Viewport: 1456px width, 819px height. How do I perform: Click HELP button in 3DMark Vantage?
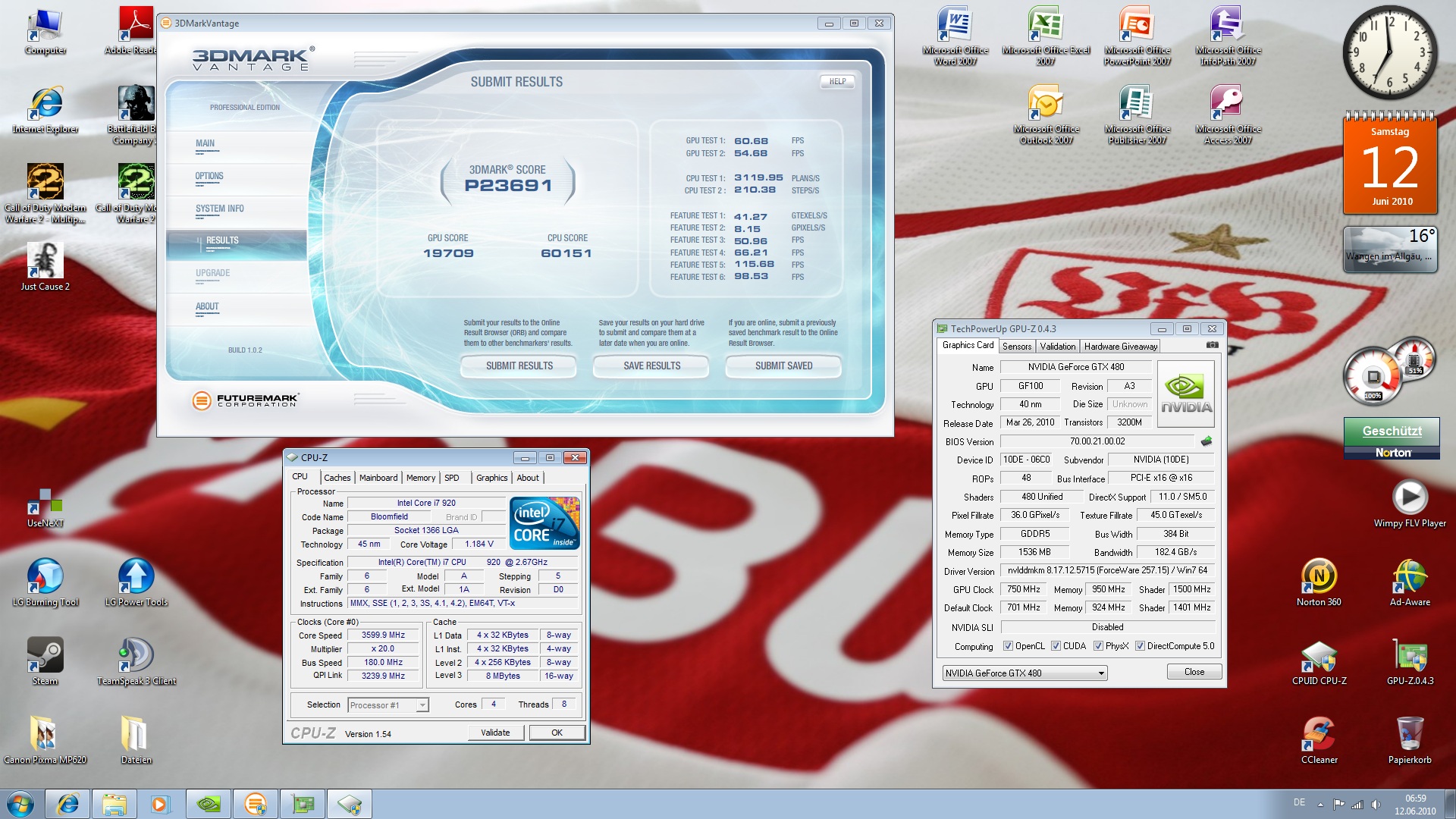coord(837,81)
